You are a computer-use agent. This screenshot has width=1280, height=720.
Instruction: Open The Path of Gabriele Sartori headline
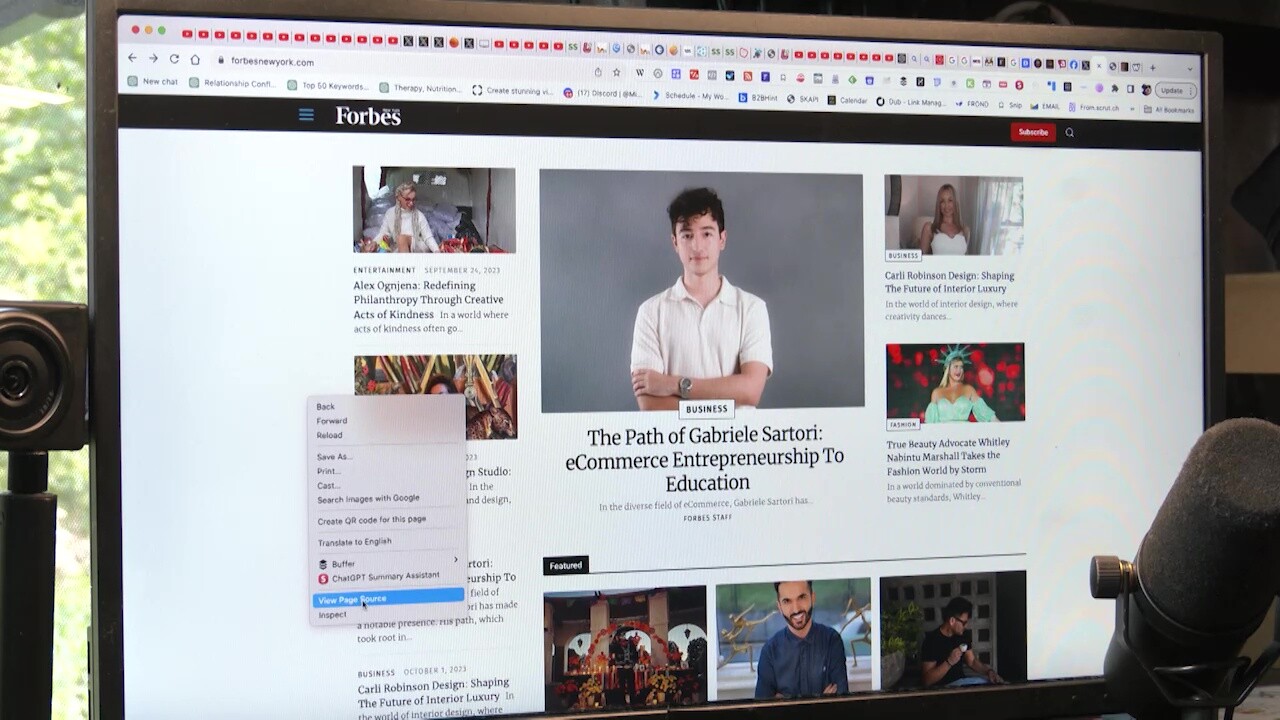point(704,459)
